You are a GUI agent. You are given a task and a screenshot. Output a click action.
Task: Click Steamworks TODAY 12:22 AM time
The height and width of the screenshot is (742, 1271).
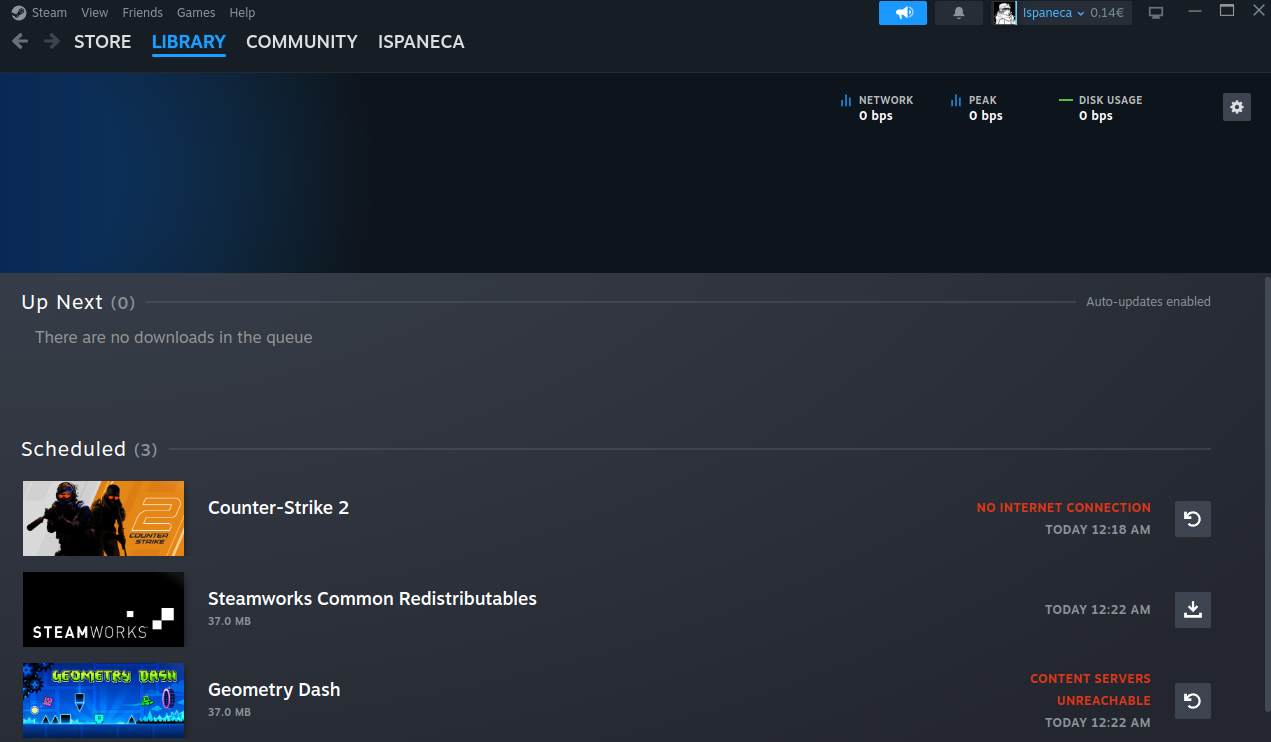click(1098, 610)
